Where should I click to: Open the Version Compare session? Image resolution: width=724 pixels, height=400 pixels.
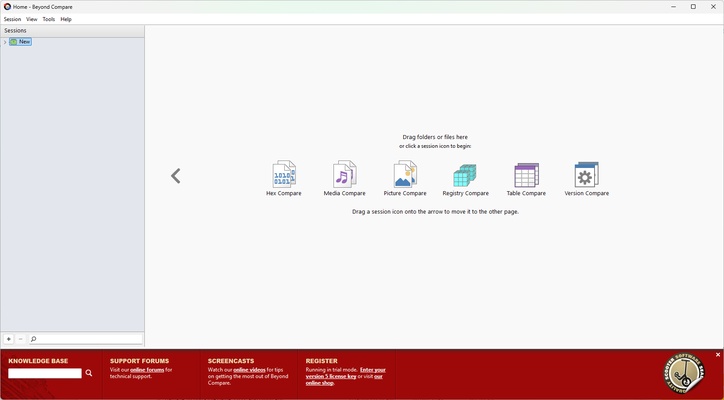586,176
